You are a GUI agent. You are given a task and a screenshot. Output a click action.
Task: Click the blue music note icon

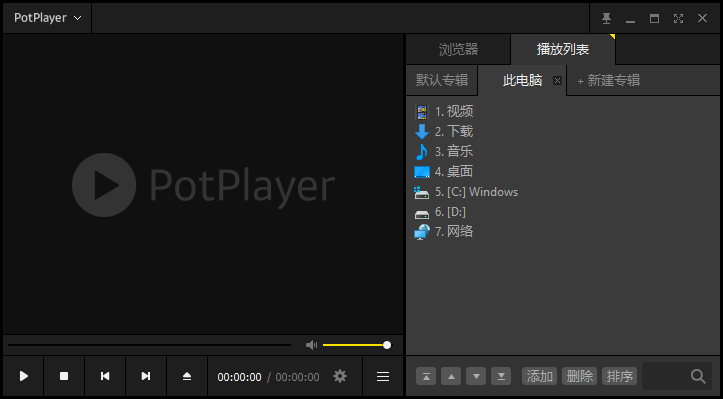[x=421, y=152]
